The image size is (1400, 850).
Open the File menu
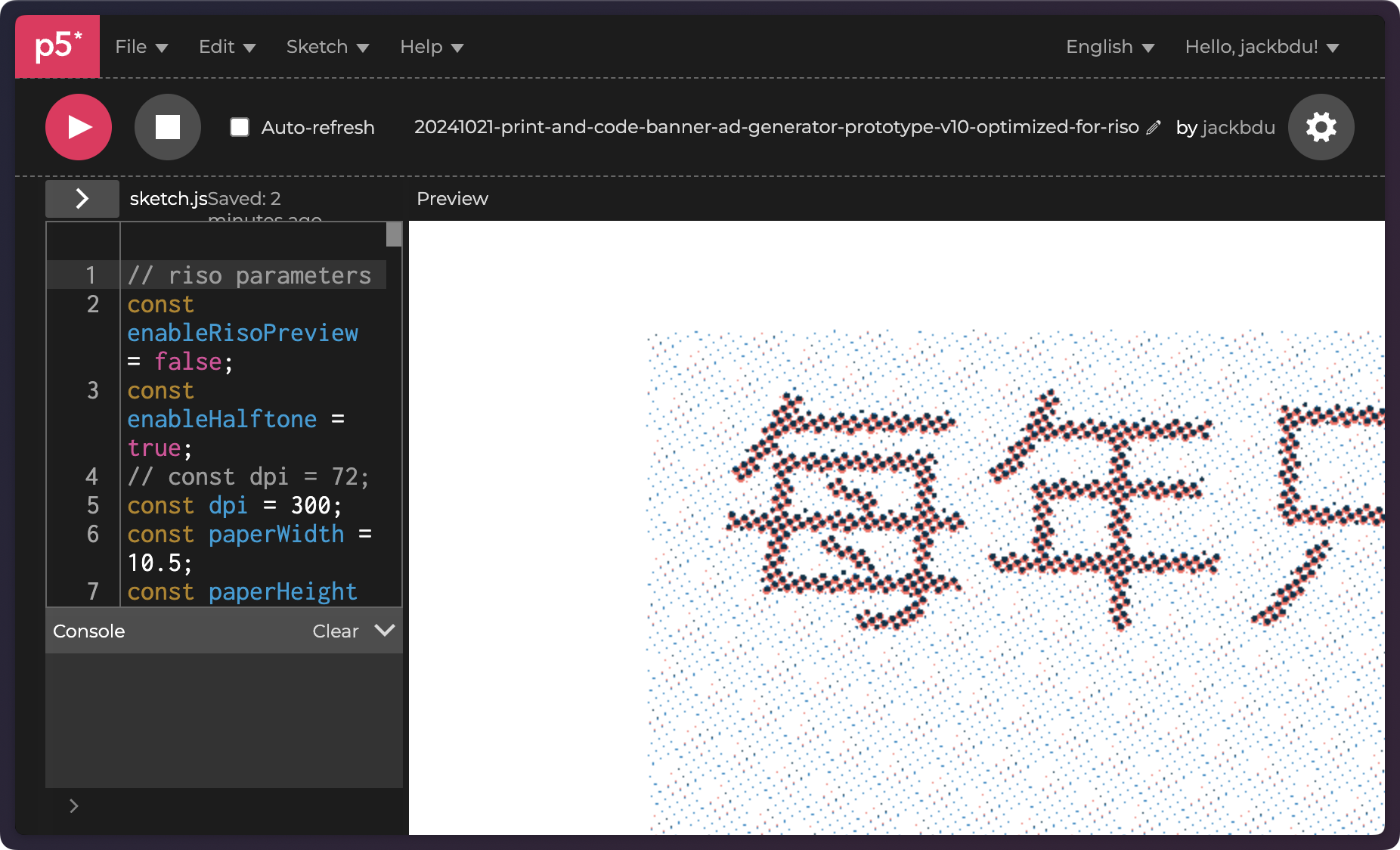[141, 47]
